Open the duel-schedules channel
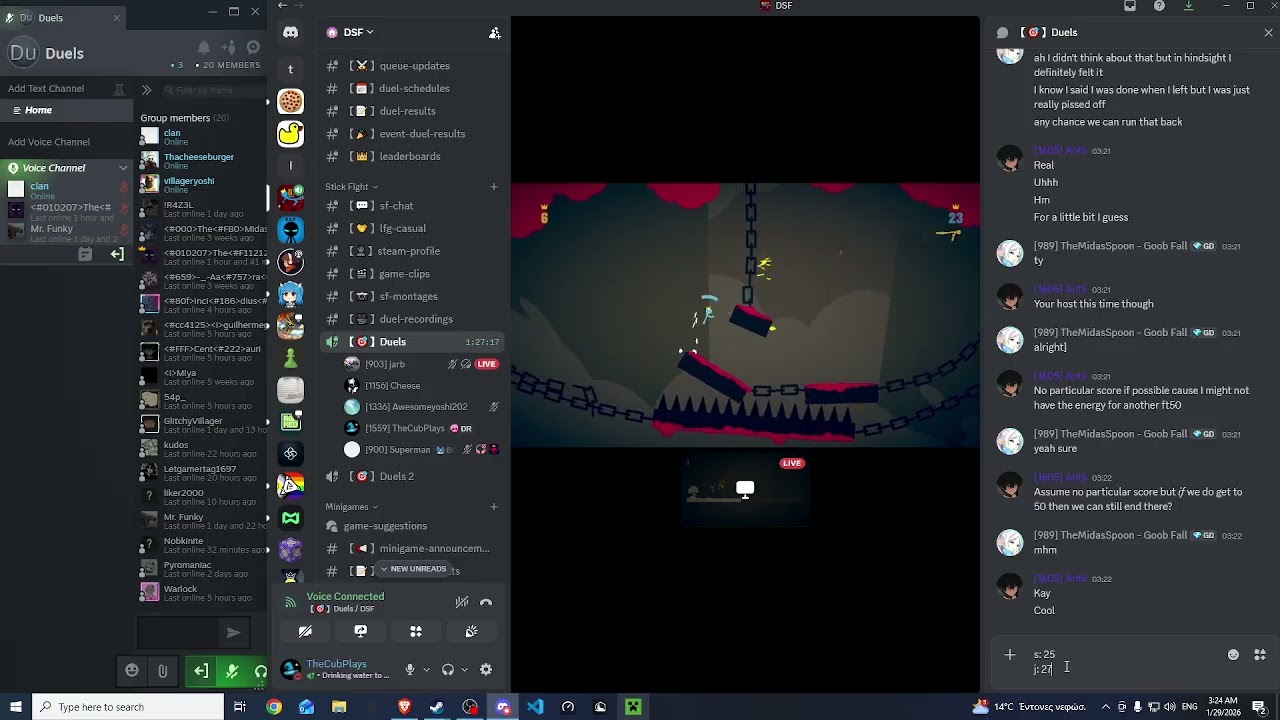The height and width of the screenshot is (720, 1280). pos(412,88)
